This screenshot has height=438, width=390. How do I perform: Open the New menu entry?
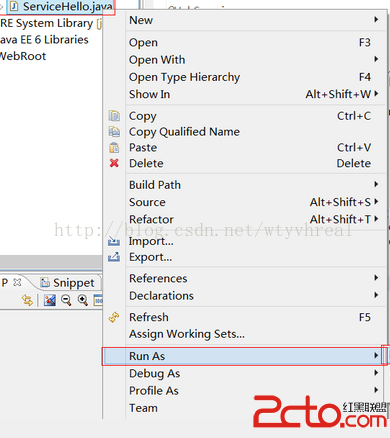click(244, 20)
